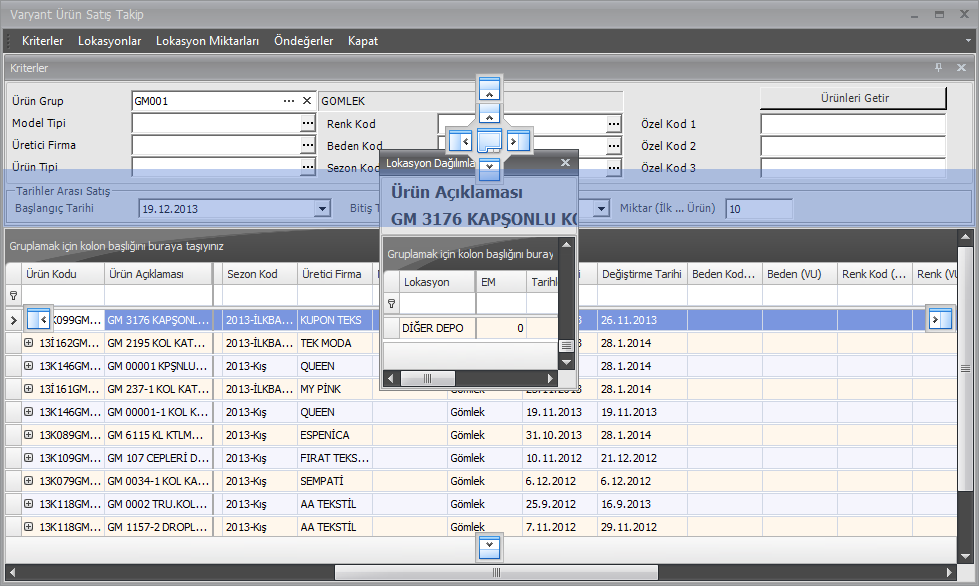Click into the Miktar quantity field
This screenshot has height=586, width=979.
tap(758, 209)
